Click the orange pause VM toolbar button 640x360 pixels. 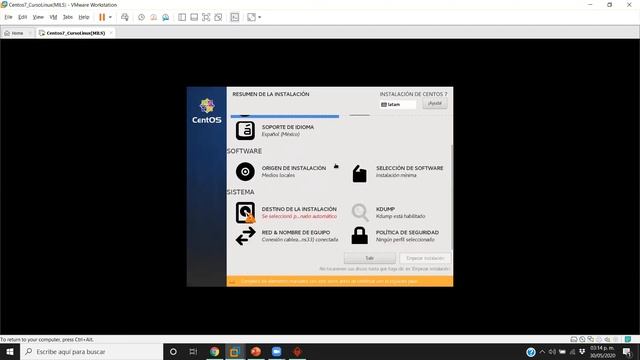pos(102,17)
